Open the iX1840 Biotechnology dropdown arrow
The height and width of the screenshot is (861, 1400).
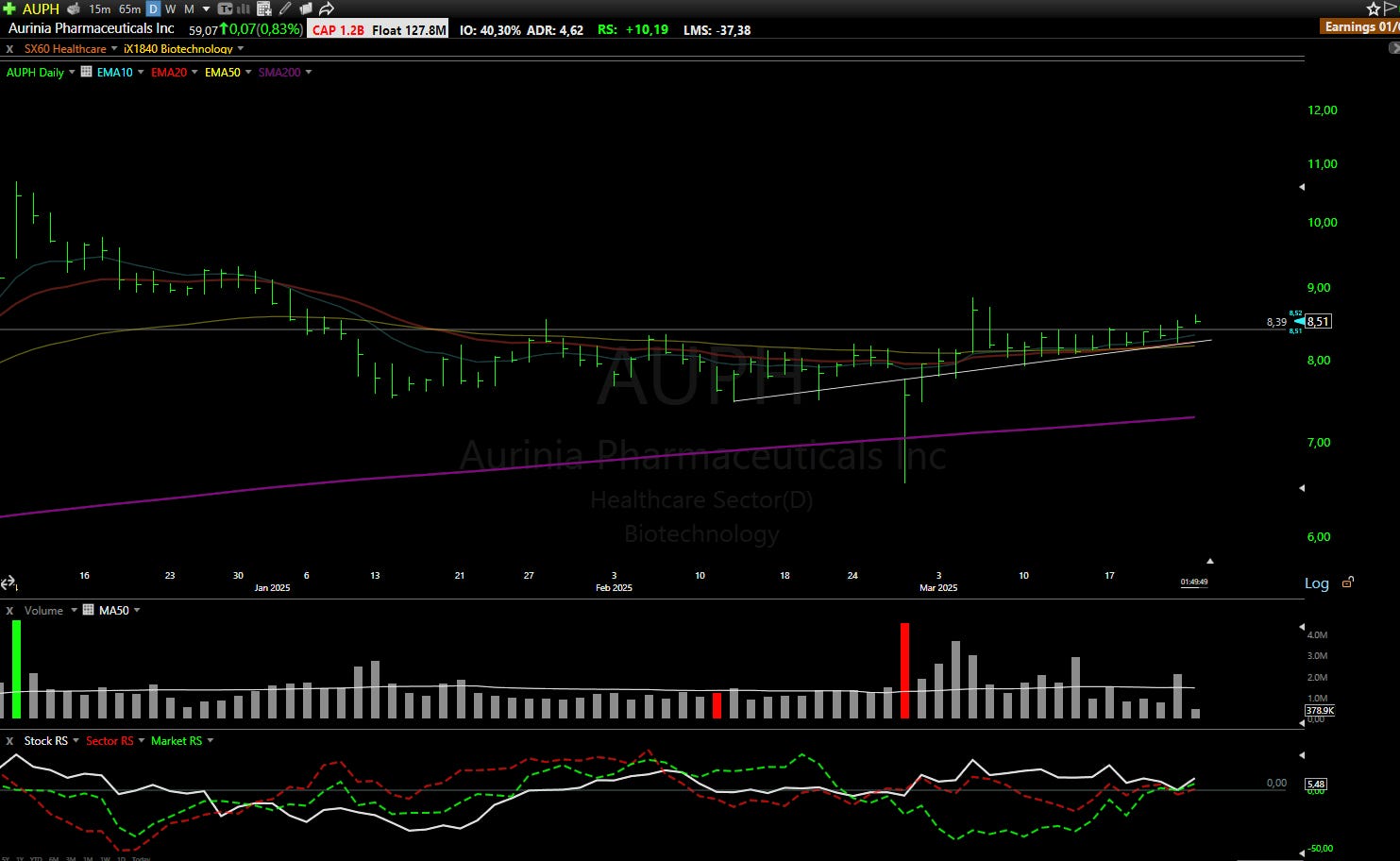click(x=240, y=48)
